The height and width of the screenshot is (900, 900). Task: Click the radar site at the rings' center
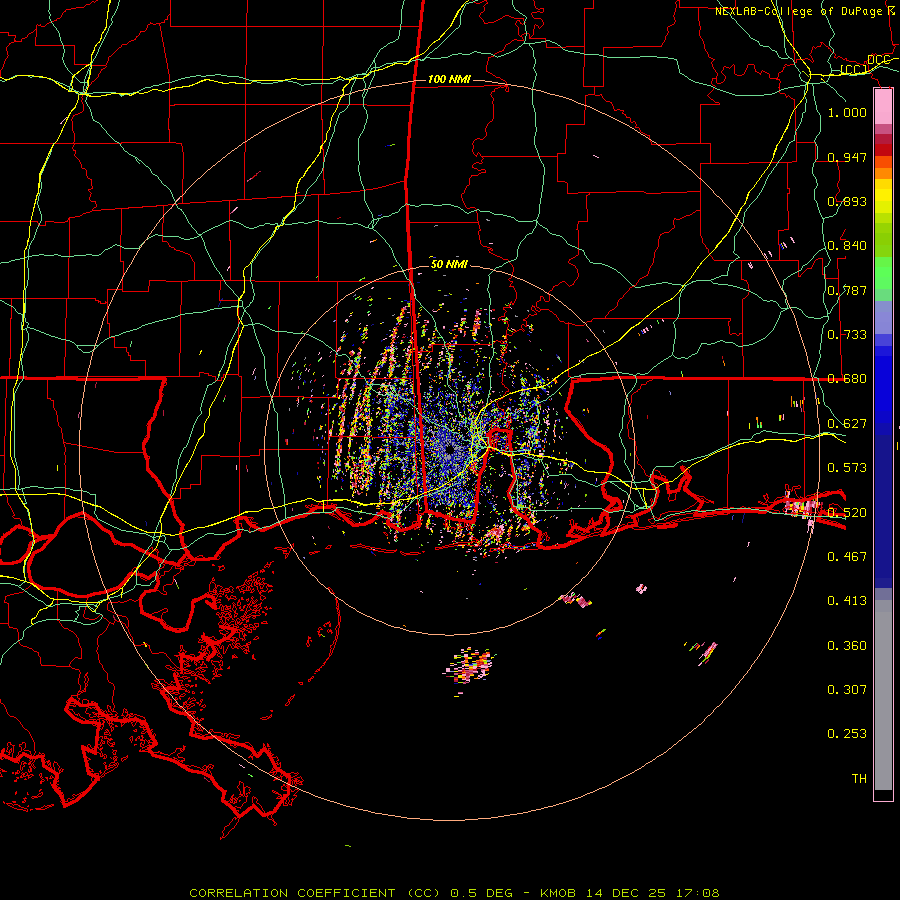coord(449,451)
